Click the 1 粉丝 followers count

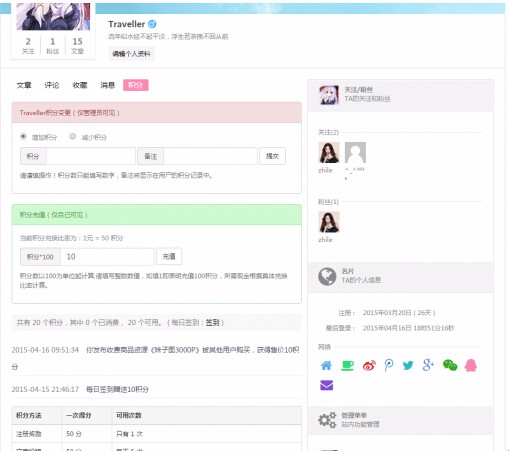click(53, 46)
